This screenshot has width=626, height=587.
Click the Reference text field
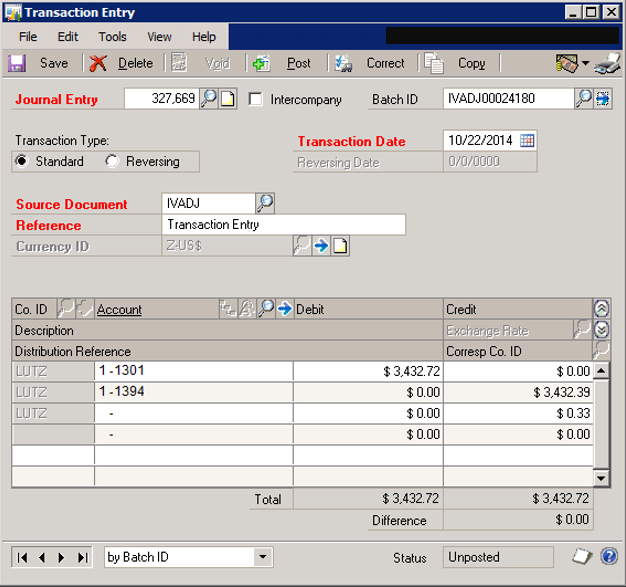pos(284,224)
